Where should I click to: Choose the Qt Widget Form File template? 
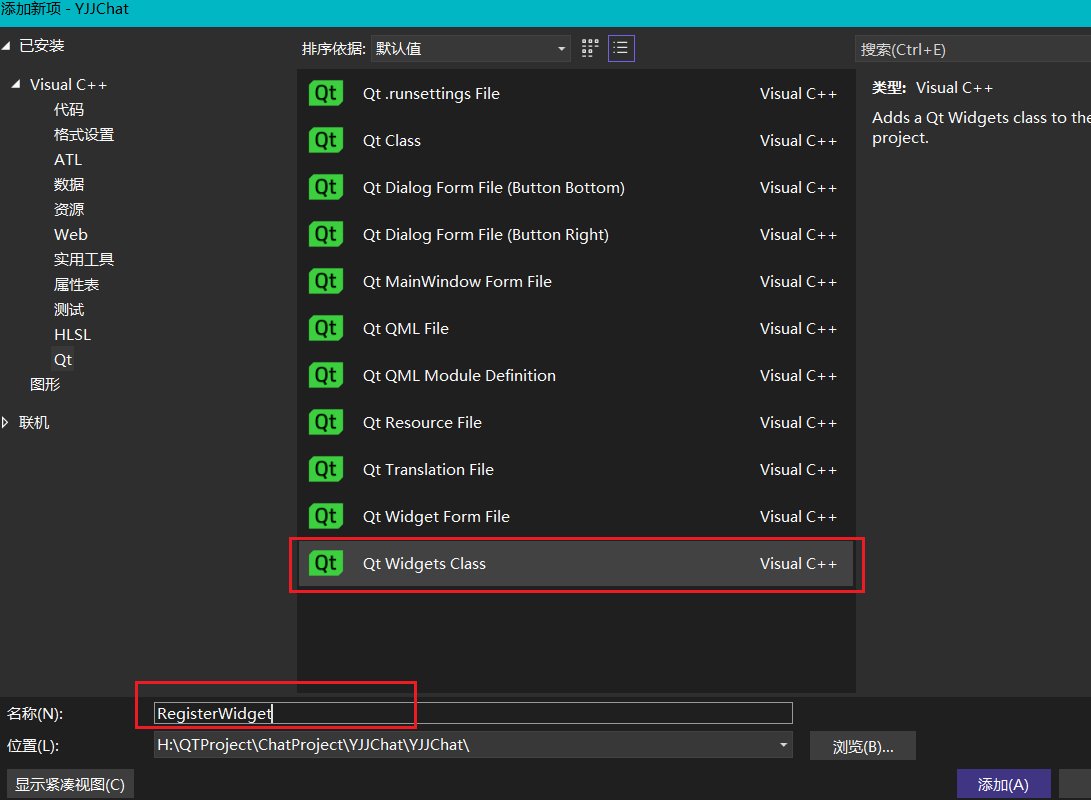pos(576,516)
